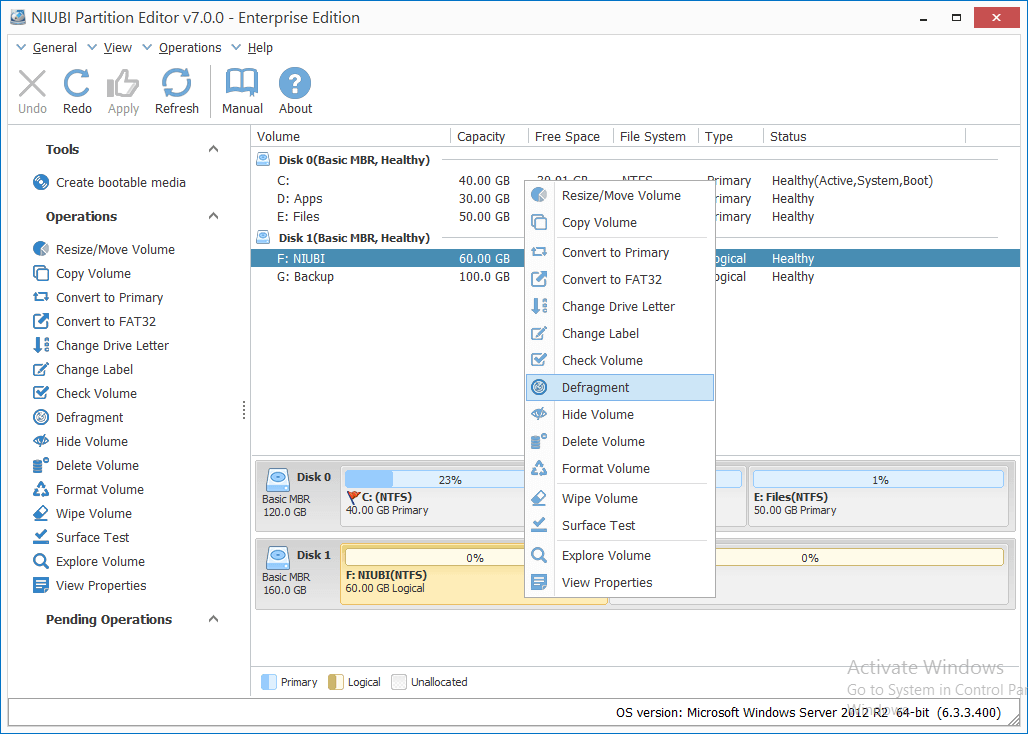
Task: Click E: Files(NTFS) partition block in disk map
Action: pos(878,496)
